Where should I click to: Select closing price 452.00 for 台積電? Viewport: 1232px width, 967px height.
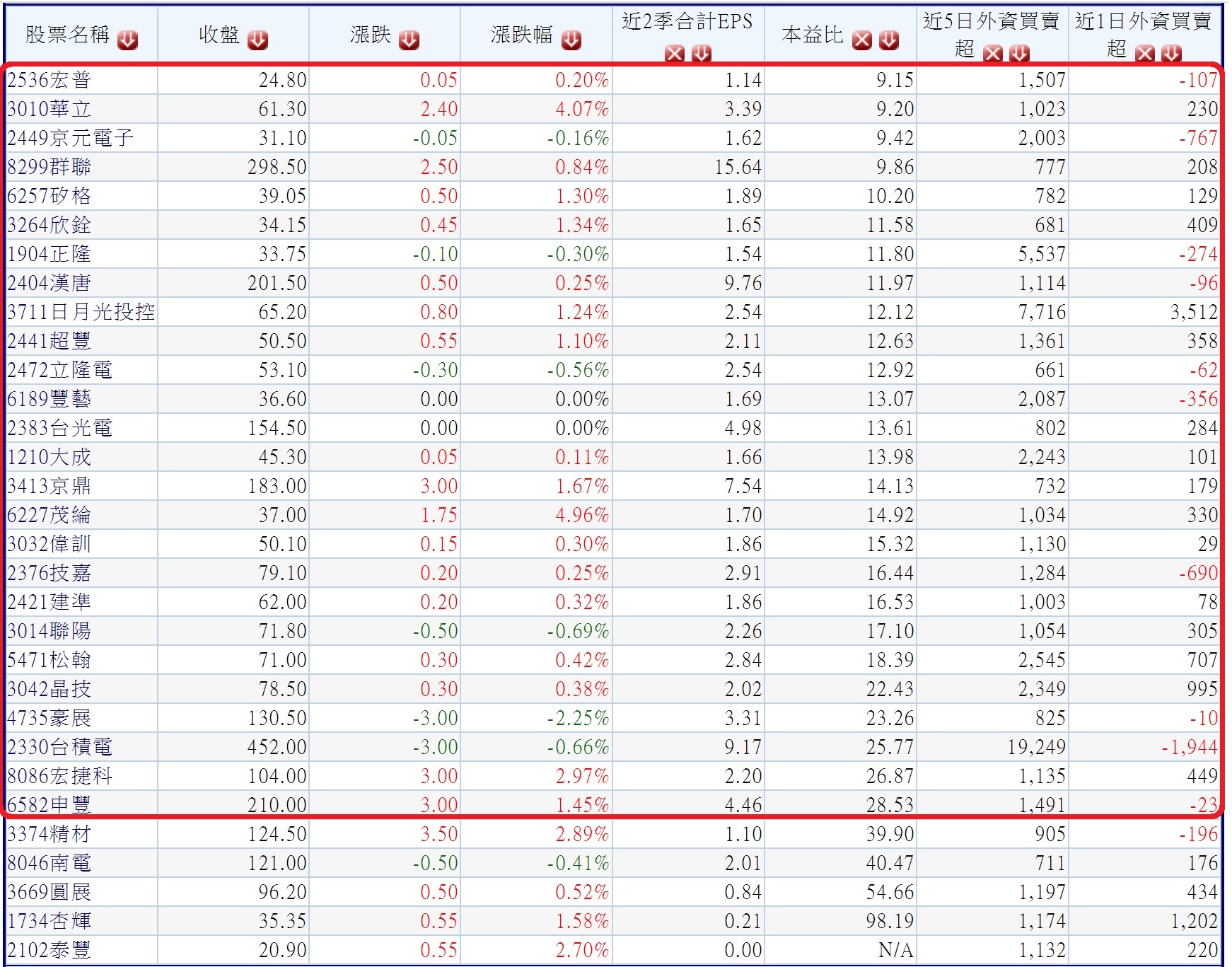coord(277,747)
